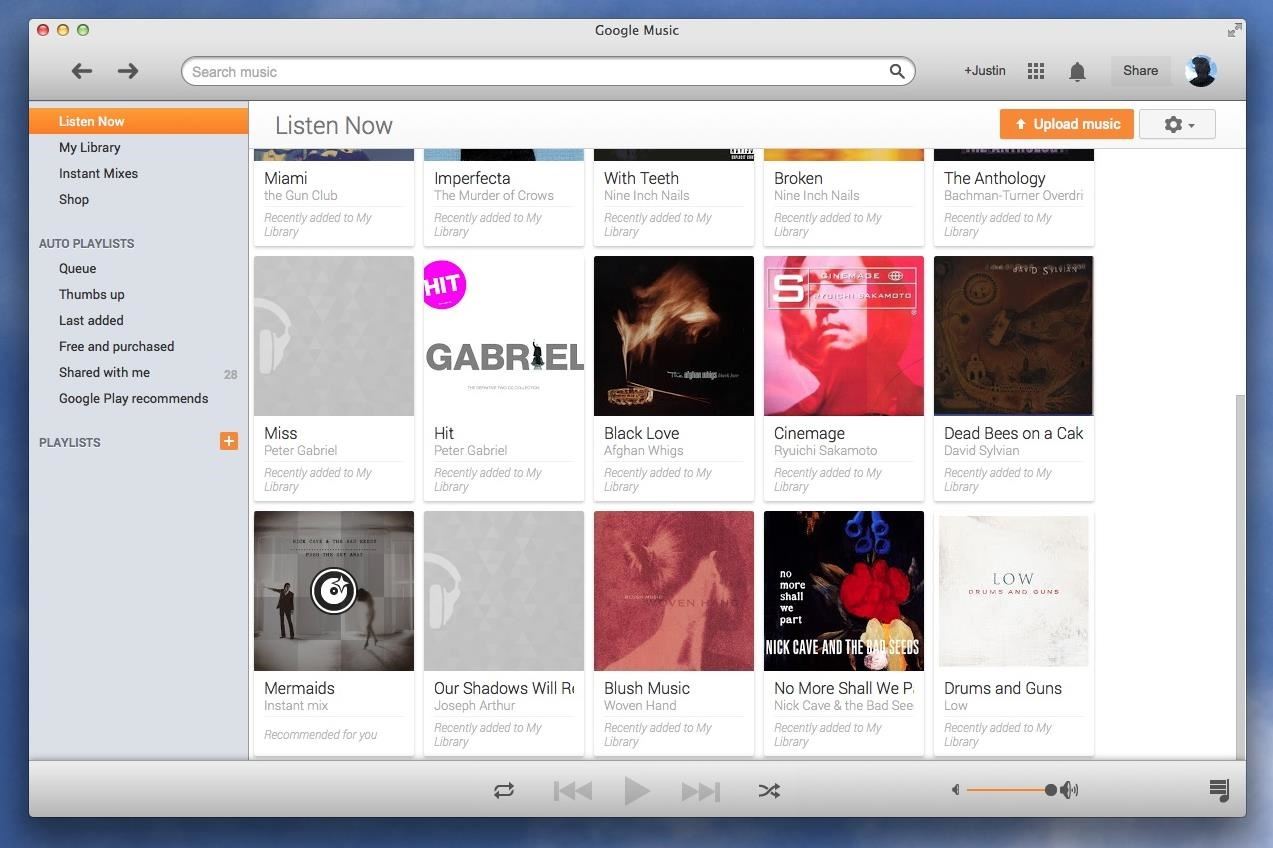Skip to next track
This screenshot has height=848, width=1273.
click(701, 791)
